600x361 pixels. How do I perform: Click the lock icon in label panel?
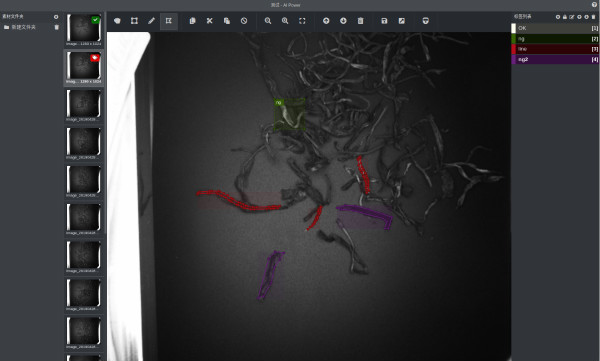(565, 17)
